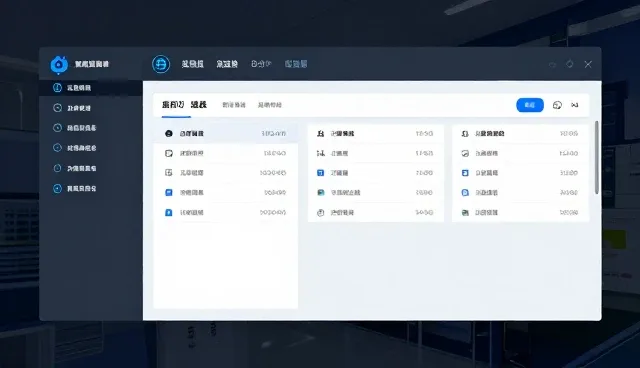640x368 pixels.
Task: Select the fifth sidebar item's circle icon
Action: coord(58,168)
